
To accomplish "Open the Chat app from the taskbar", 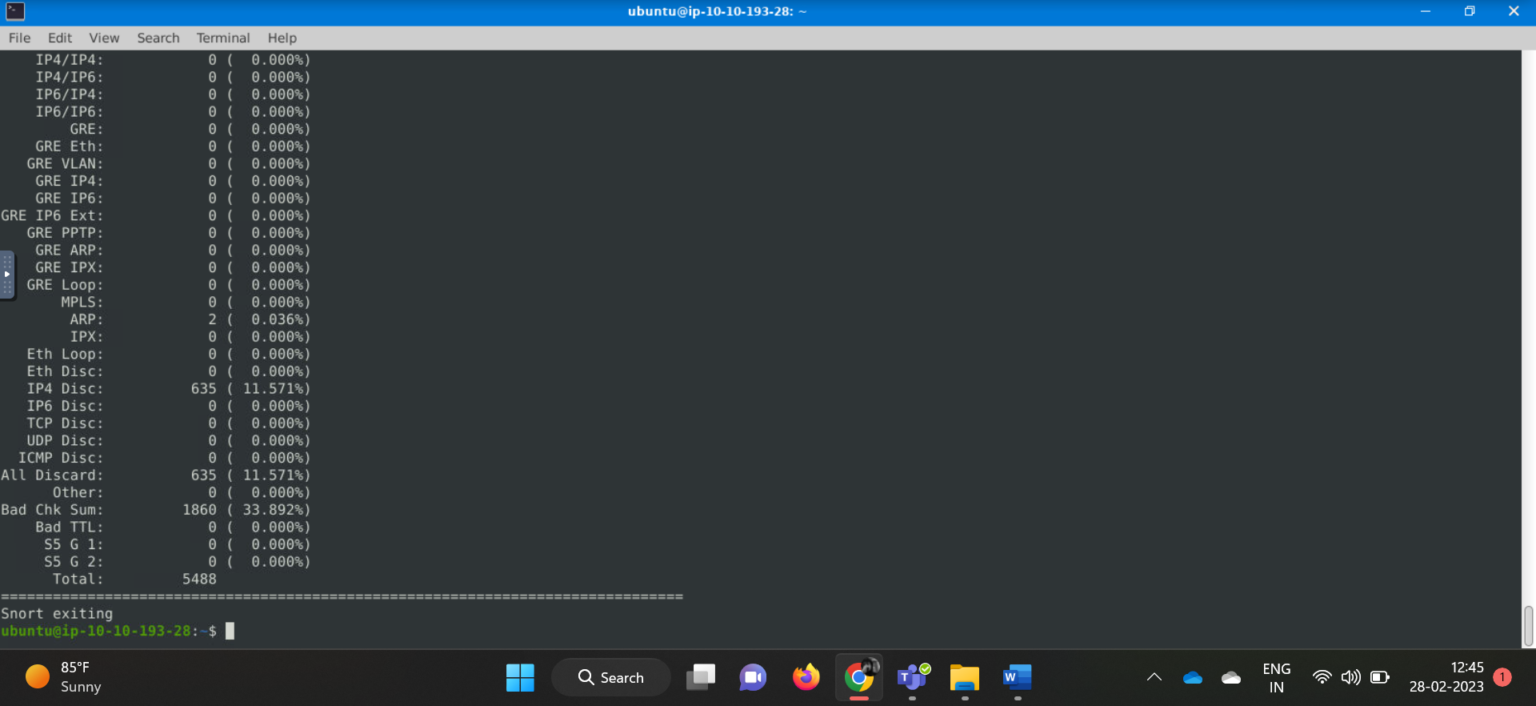I will coord(752,677).
